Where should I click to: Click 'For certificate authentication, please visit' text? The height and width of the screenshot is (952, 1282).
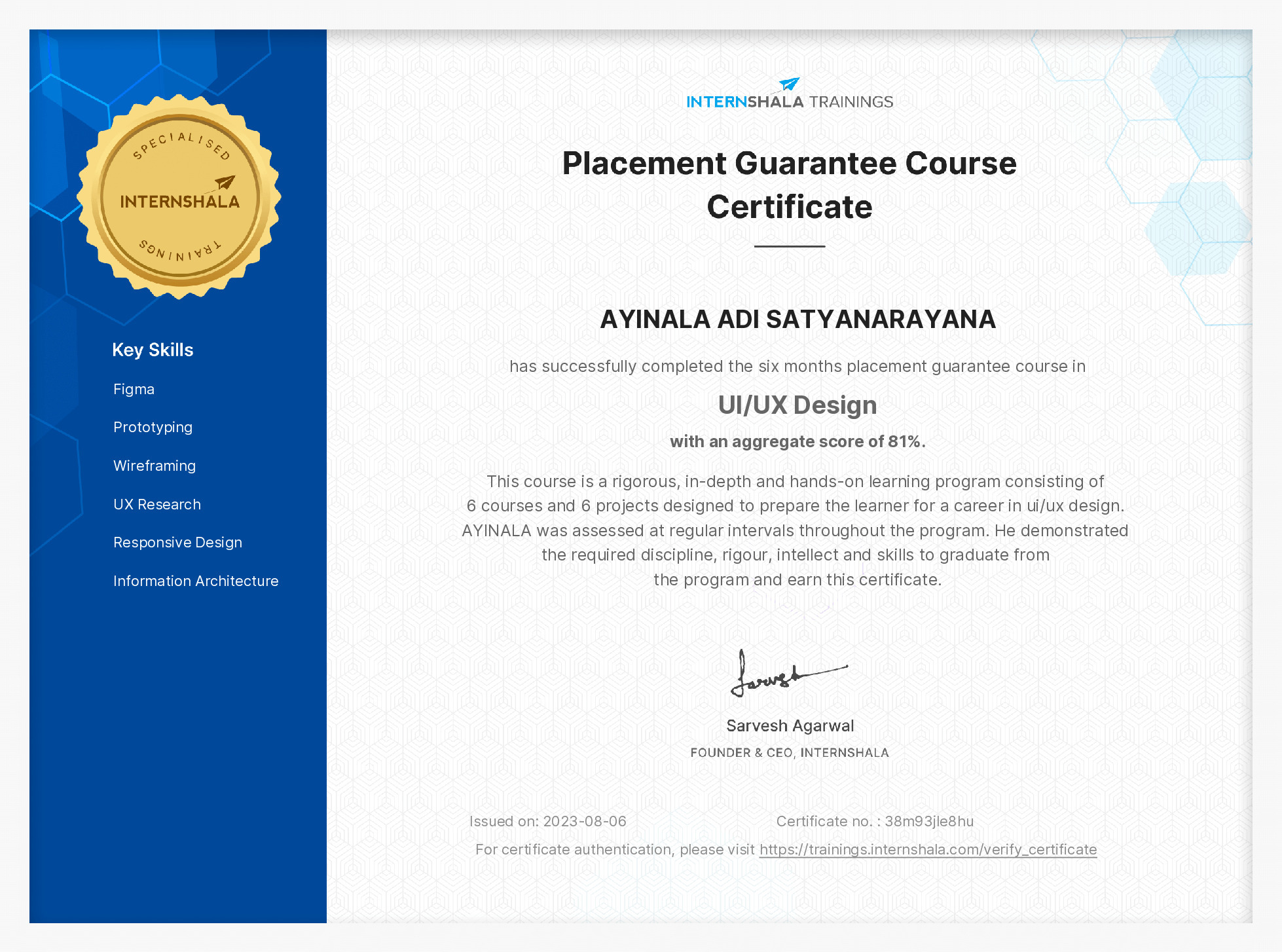click(615, 850)
